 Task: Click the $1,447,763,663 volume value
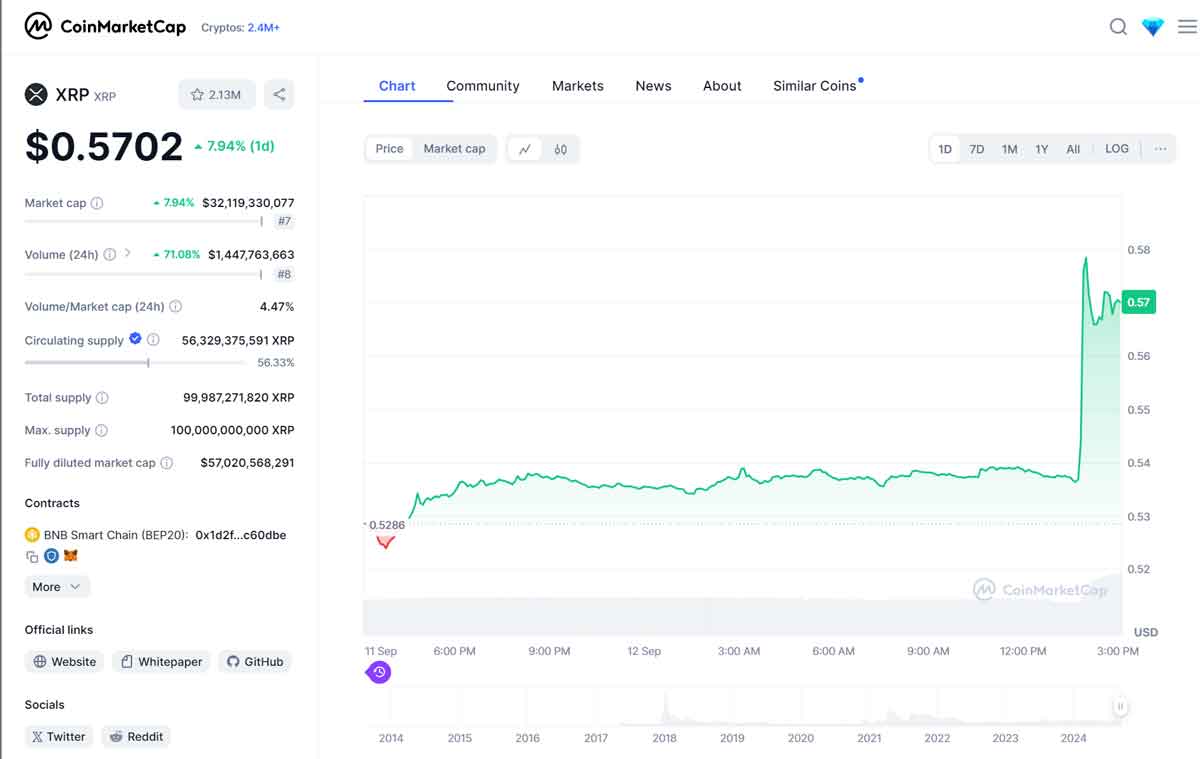point(251,254)
